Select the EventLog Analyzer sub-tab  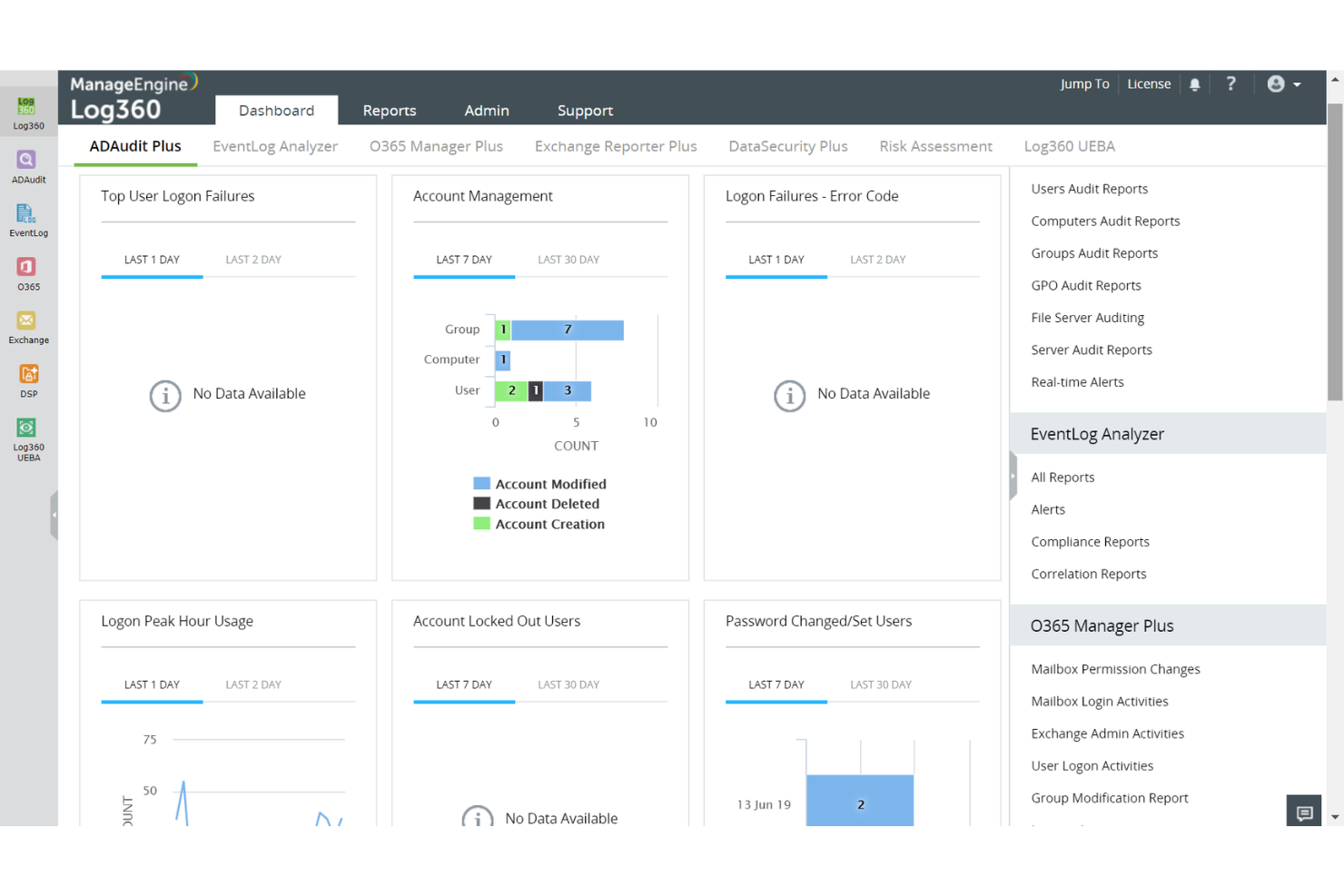click(275, 146)
